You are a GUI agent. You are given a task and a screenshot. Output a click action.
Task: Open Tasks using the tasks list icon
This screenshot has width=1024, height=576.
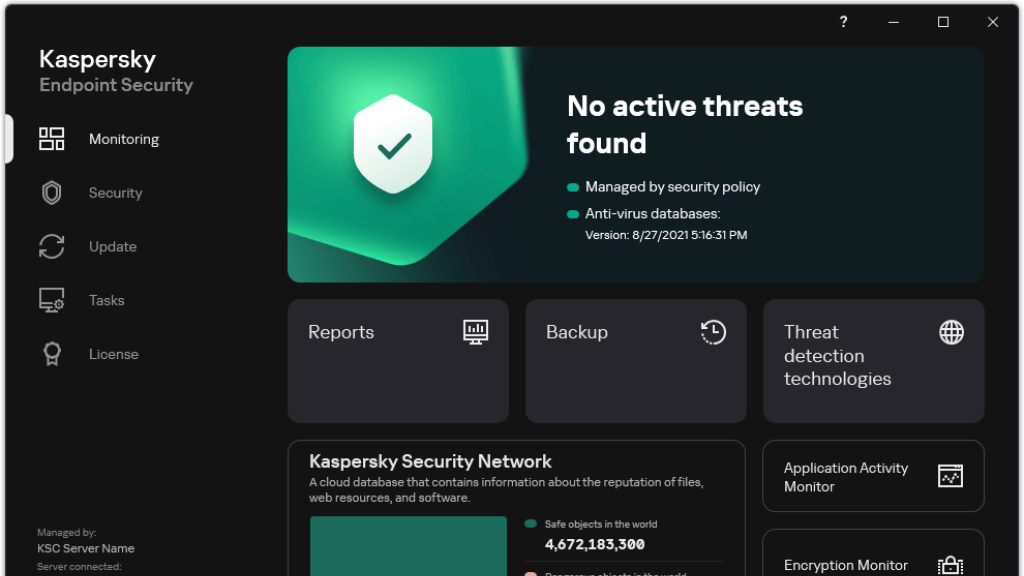pyautogui.click(x=52, y=300)
